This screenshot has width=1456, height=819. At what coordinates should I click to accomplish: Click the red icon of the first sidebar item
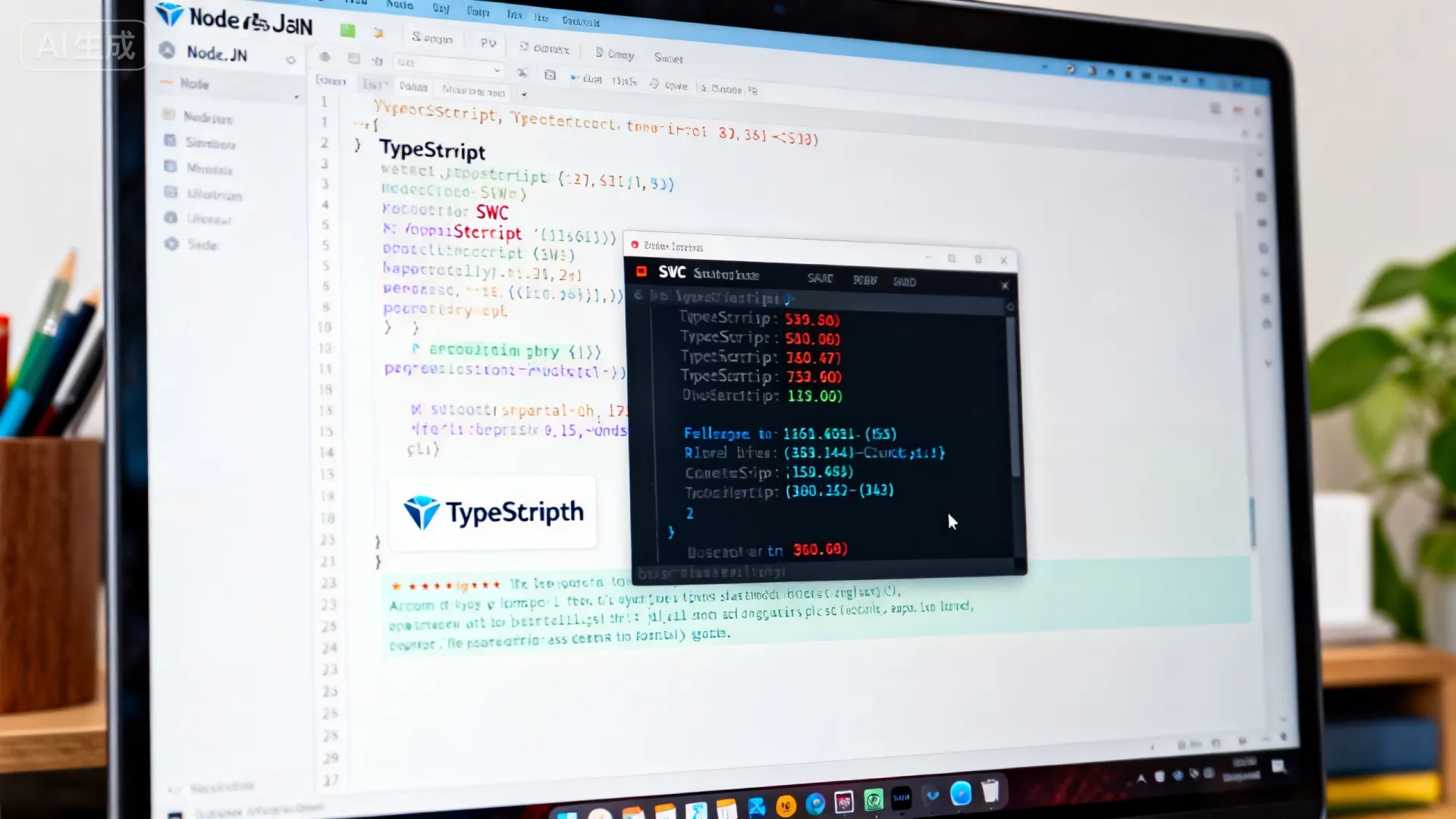pyautogui.click(x=168, y=115)
